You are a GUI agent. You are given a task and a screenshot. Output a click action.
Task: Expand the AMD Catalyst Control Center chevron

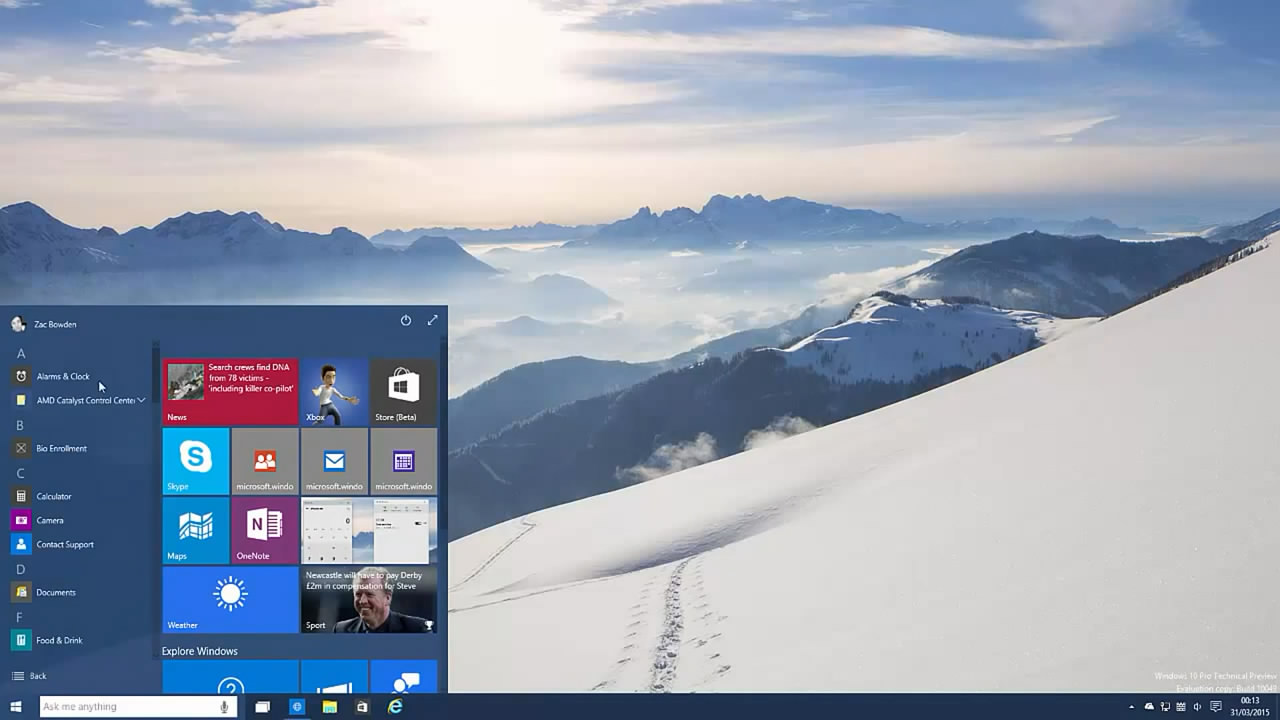[x=141, y=399]
